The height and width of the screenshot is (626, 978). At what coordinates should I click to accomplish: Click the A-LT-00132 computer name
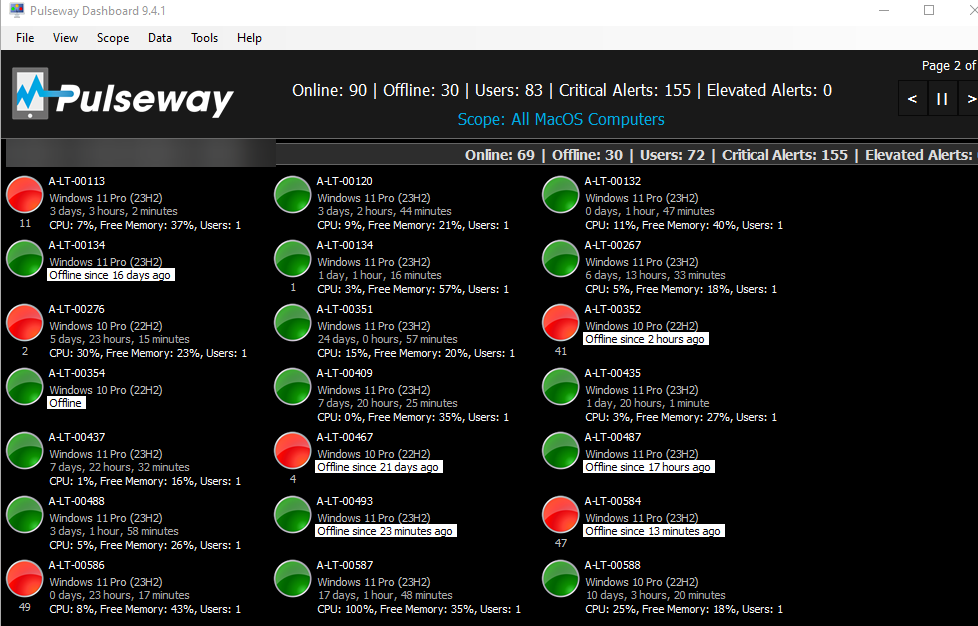pyautogui.click(x=612, y=181)
